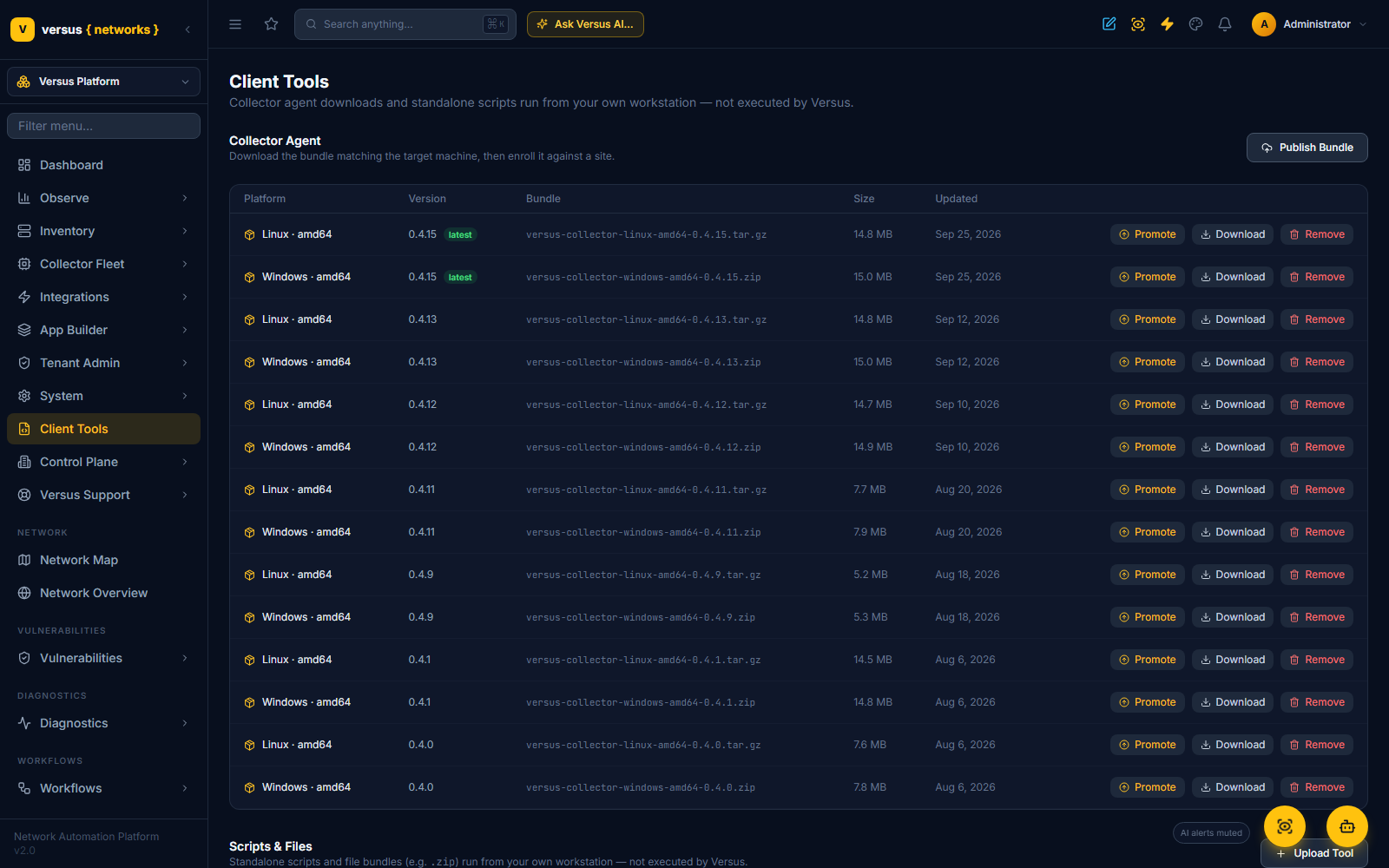Screen dimensions: 1389x868
Task: Expand the Observe menu chevron
Action: click(185, 198)
